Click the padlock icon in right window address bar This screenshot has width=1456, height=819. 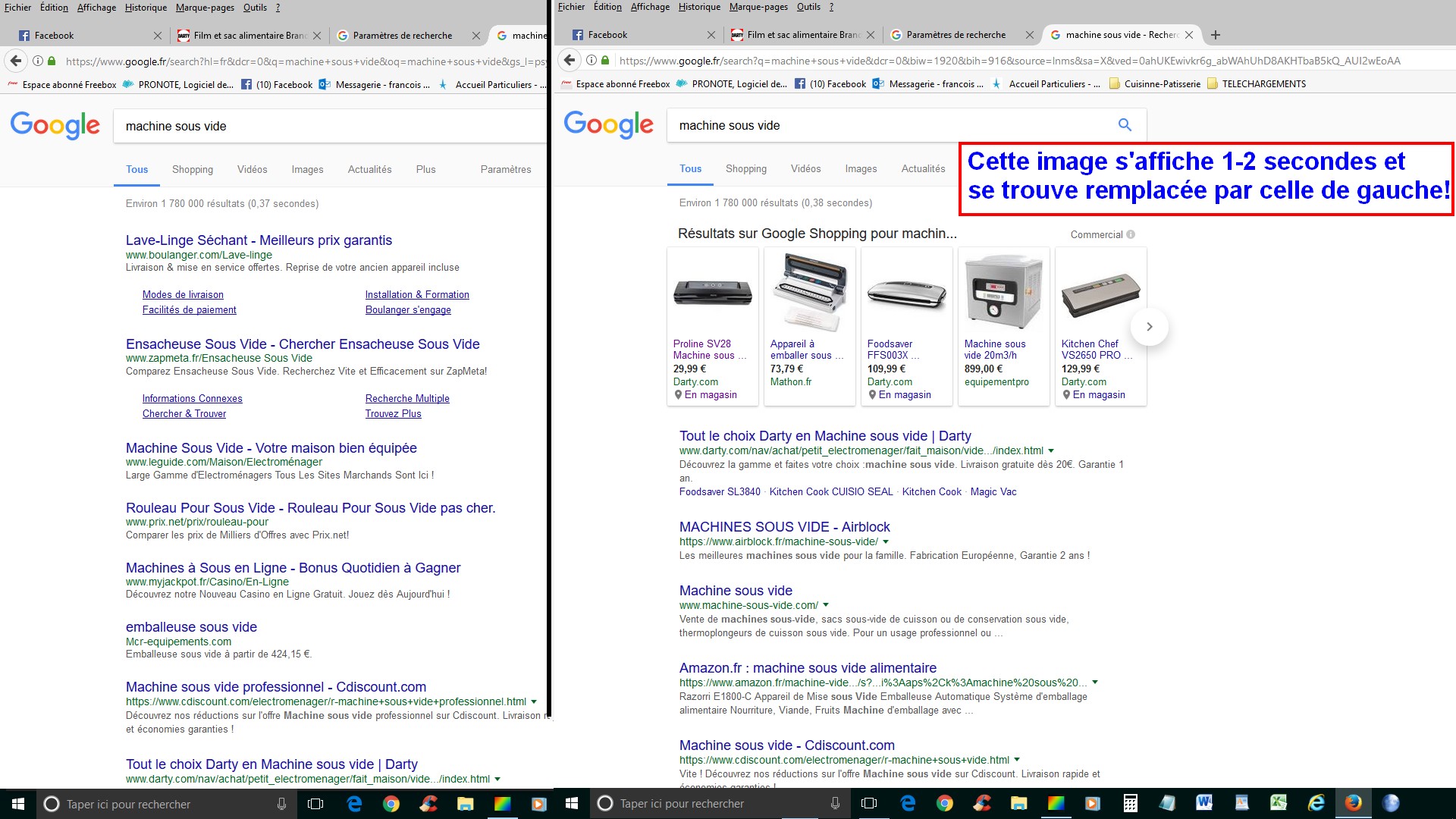(x=605, y=60)
